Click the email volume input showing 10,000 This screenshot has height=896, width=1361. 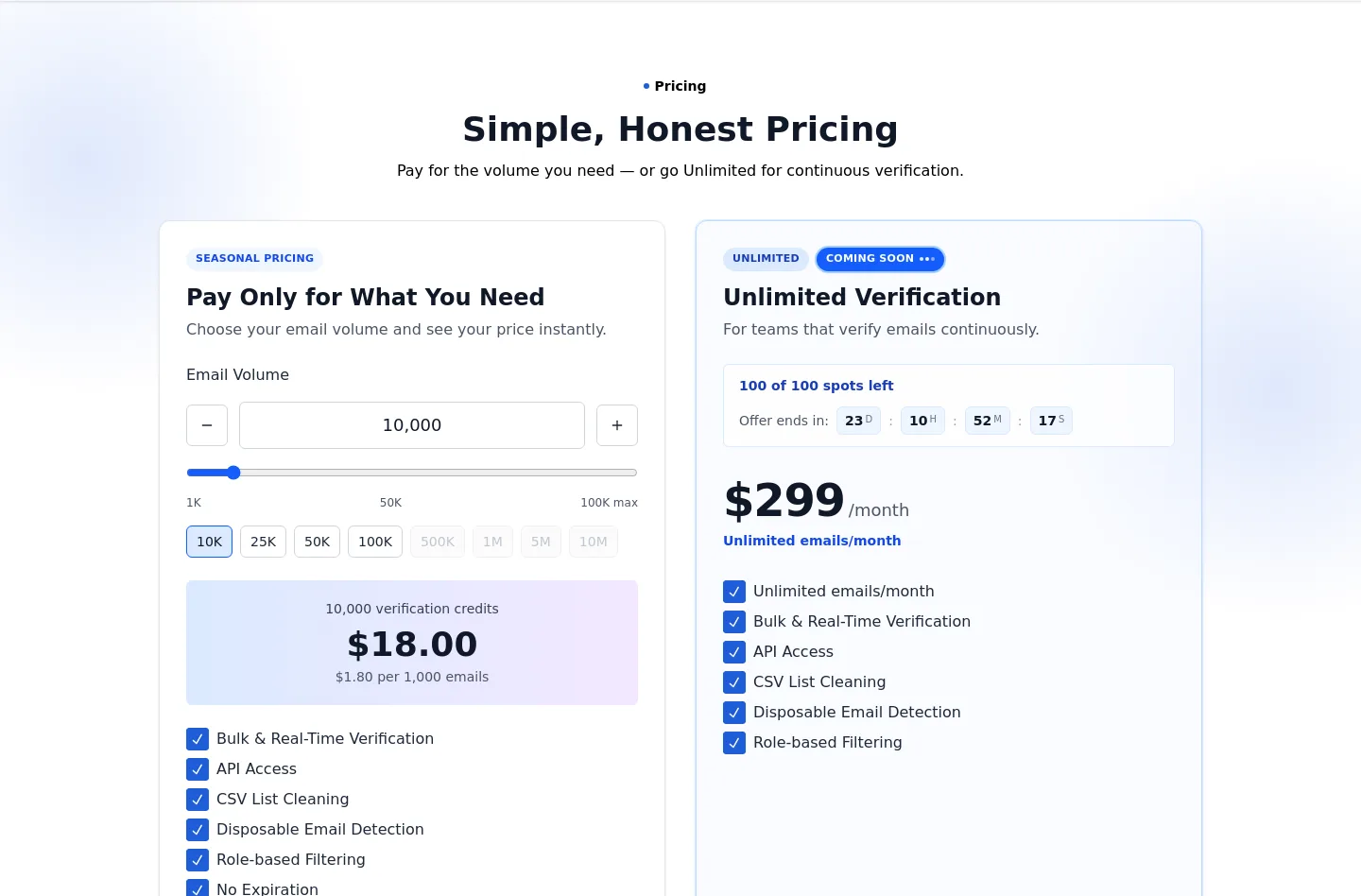coord(412,425)
